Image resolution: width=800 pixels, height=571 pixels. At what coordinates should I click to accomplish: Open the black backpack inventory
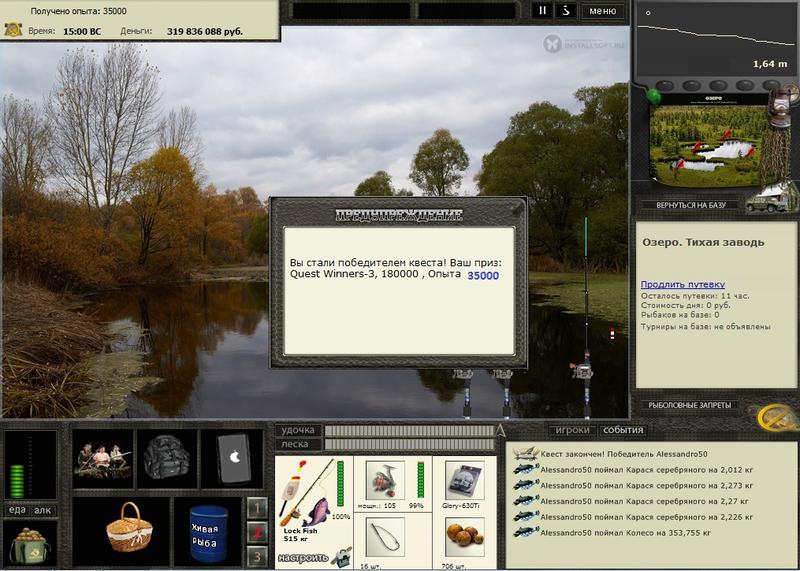click(x=167, y=458)
